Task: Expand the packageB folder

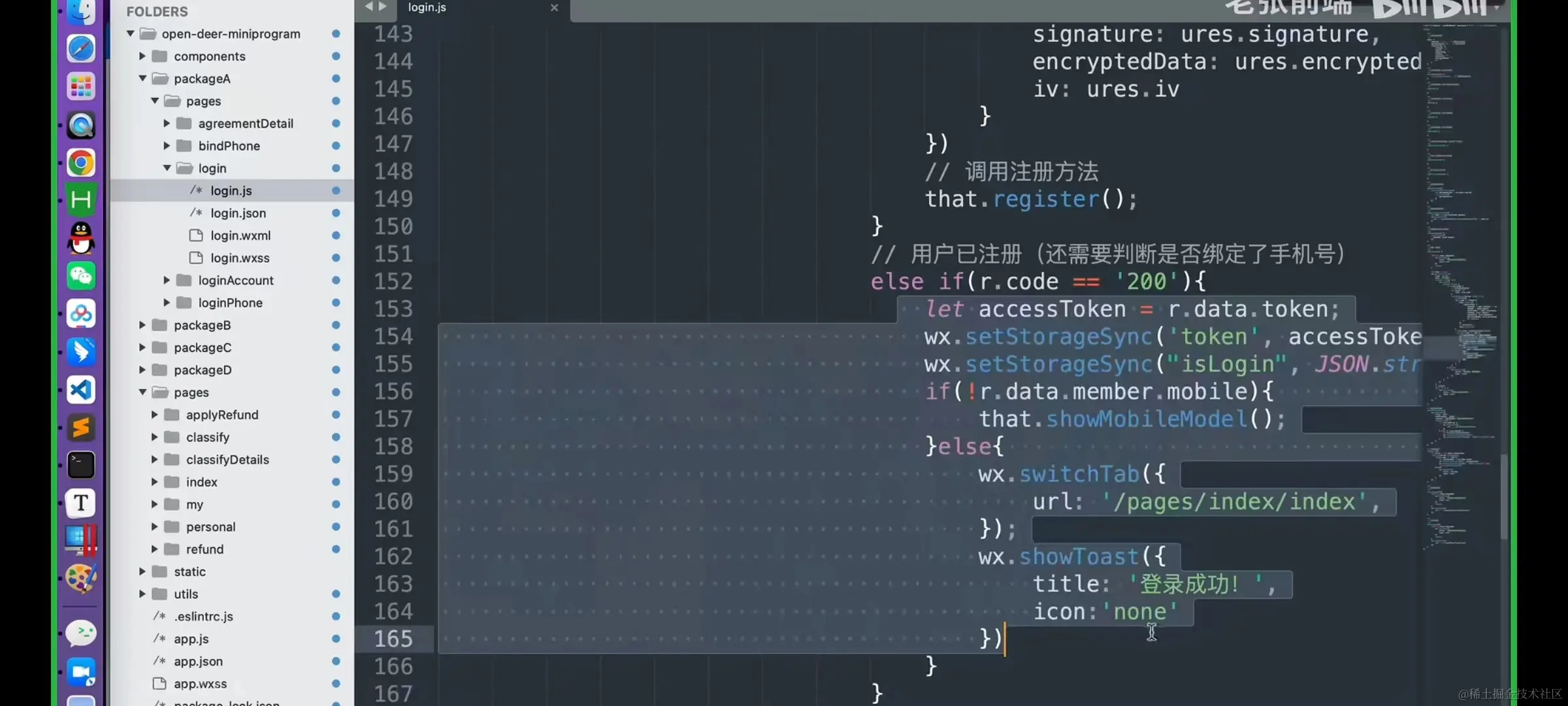Action: pos(142,325)
